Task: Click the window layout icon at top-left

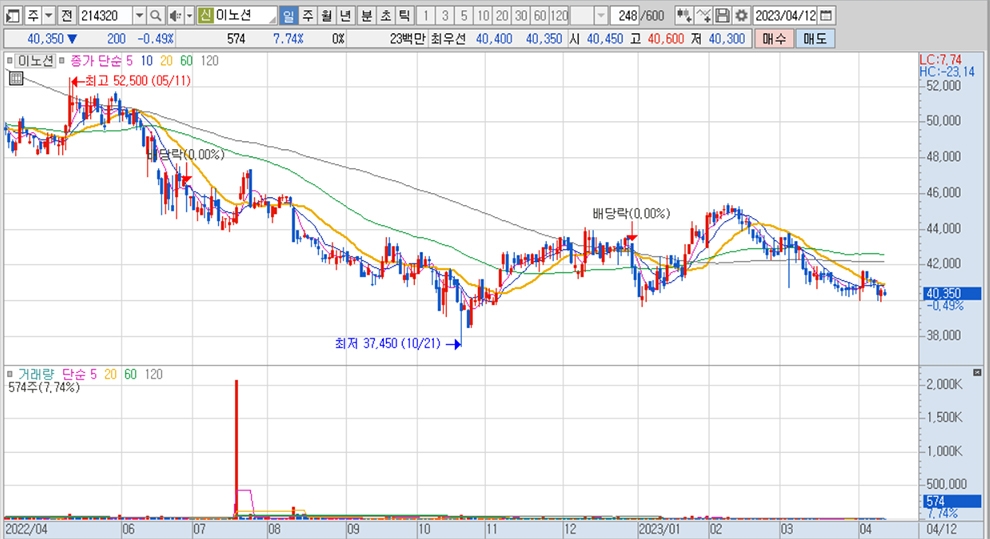Action: pyautogui.click(x=12, y=16)
